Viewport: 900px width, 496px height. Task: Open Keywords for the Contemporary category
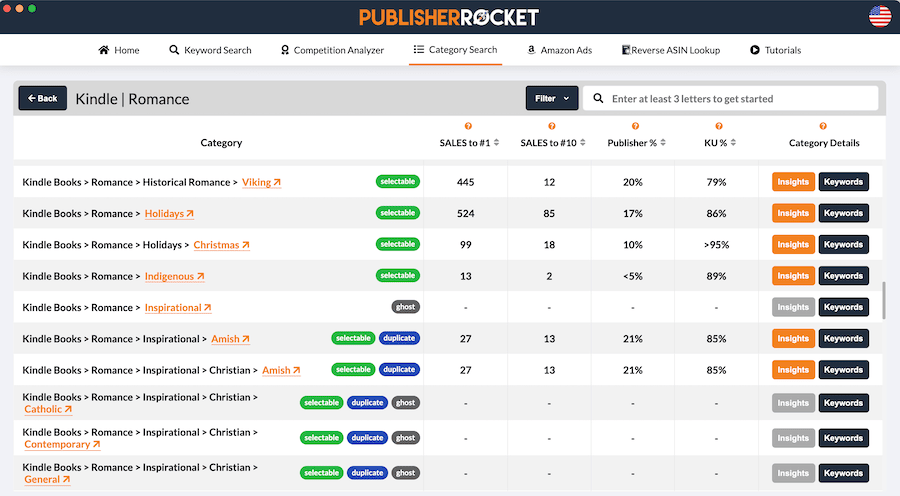843,438
